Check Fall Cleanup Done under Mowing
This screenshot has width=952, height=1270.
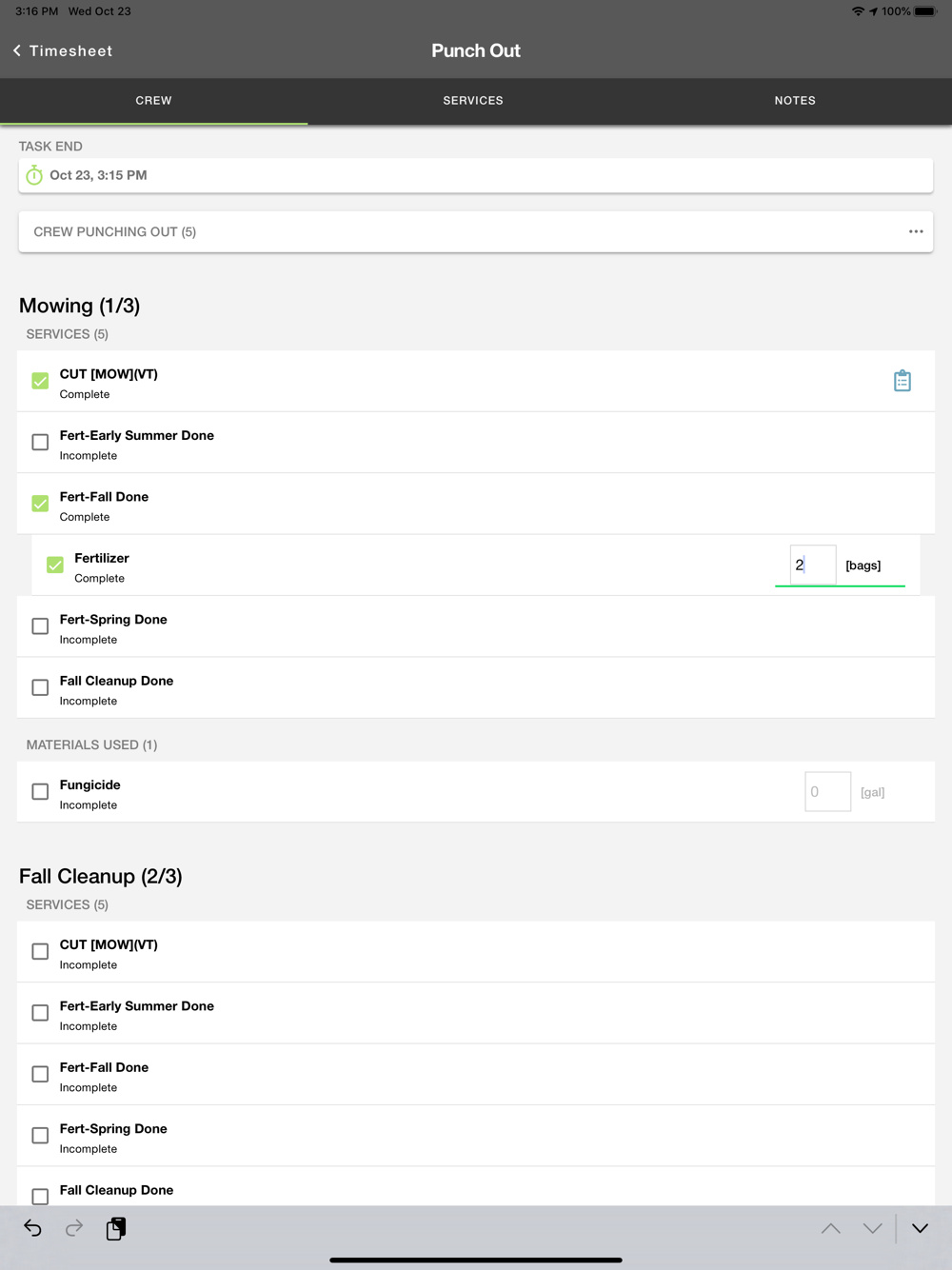pos(40,687)
